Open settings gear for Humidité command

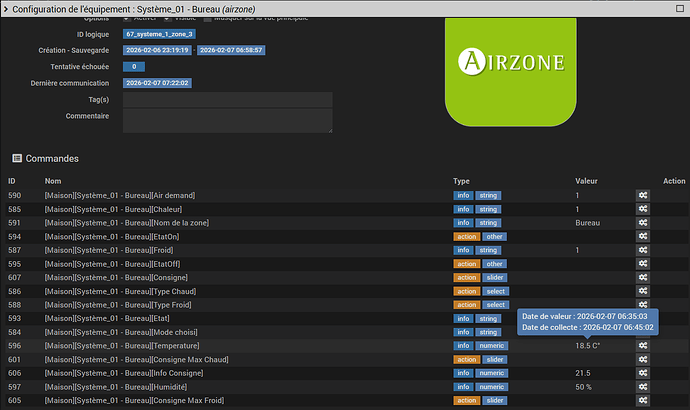(x=642, y=387)
